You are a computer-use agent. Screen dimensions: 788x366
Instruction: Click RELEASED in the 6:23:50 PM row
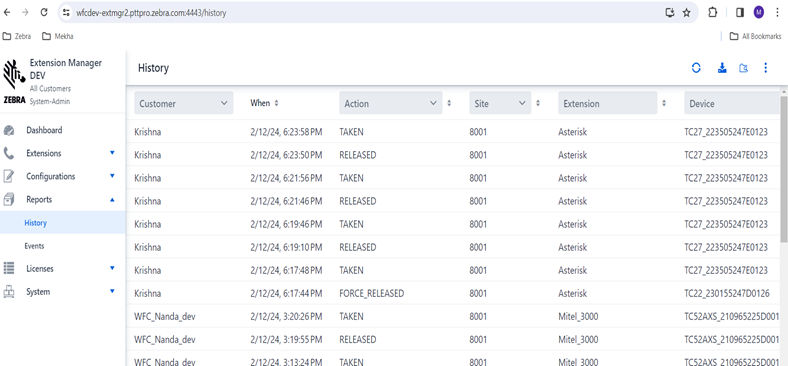[357, 155]
